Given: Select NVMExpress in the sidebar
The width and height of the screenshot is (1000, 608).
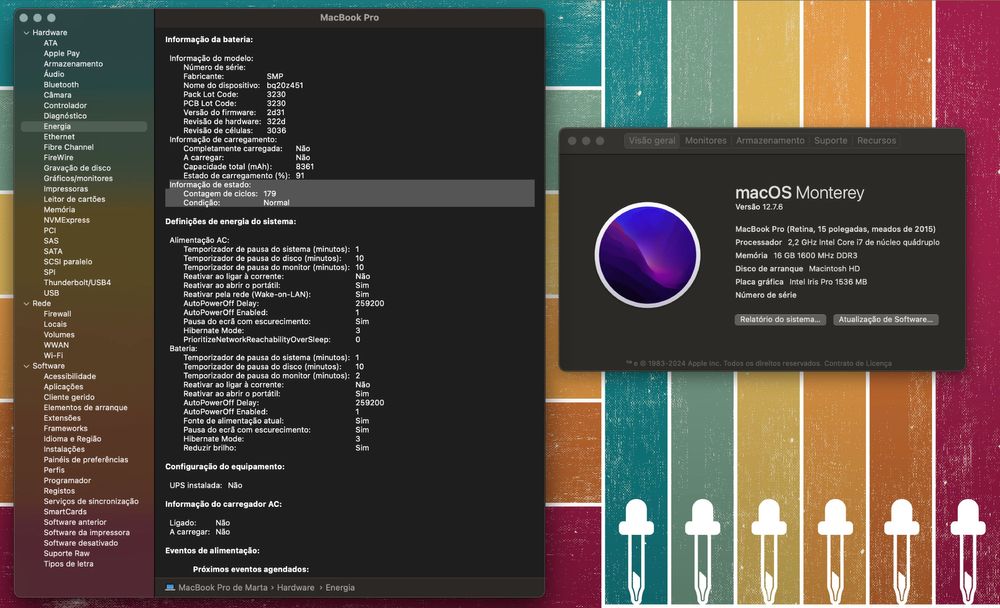Looking at the screenshot, I should 66,220.
